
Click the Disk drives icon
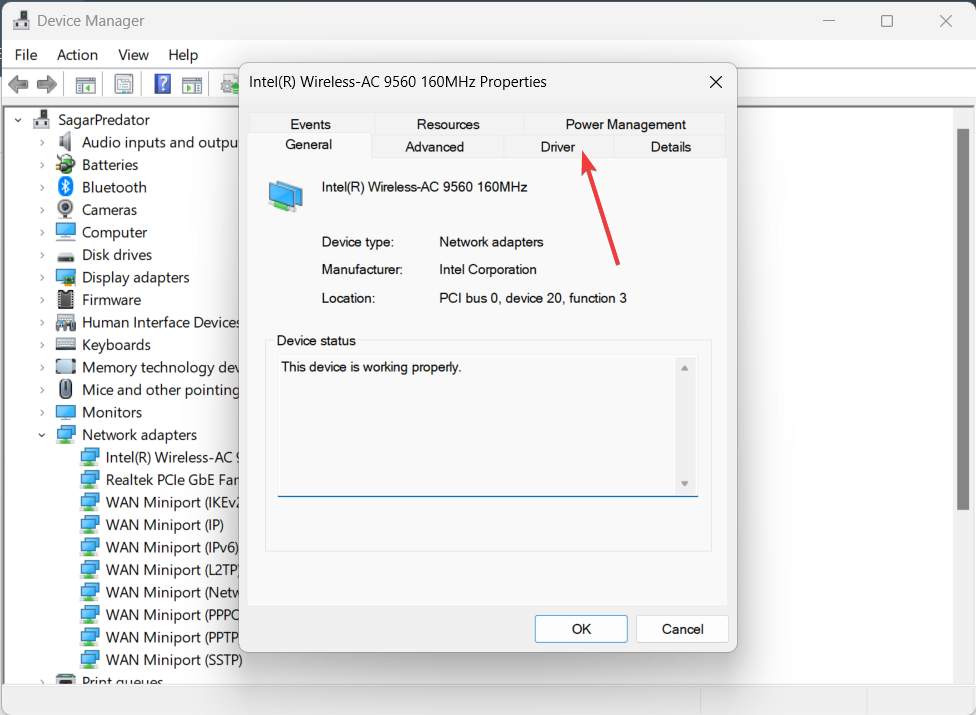[65, 255]
